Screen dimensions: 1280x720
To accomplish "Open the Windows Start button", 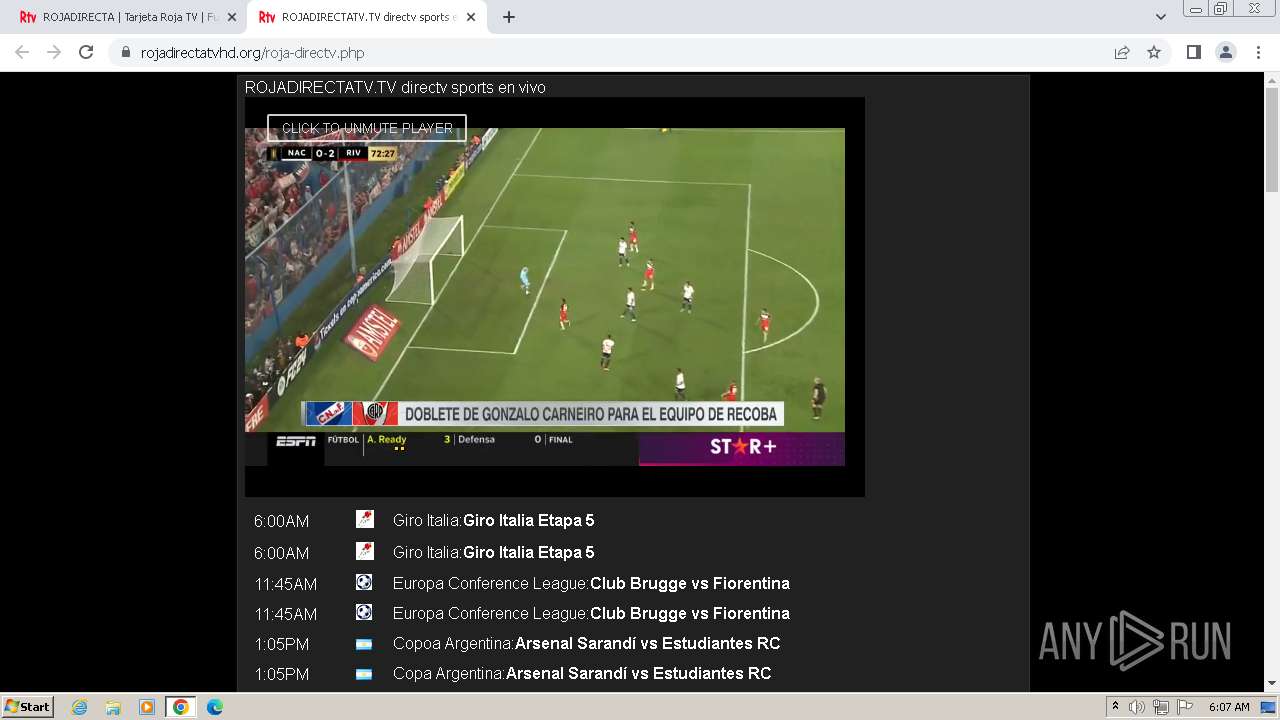I will pyautogui.click(x=27, y=706).
